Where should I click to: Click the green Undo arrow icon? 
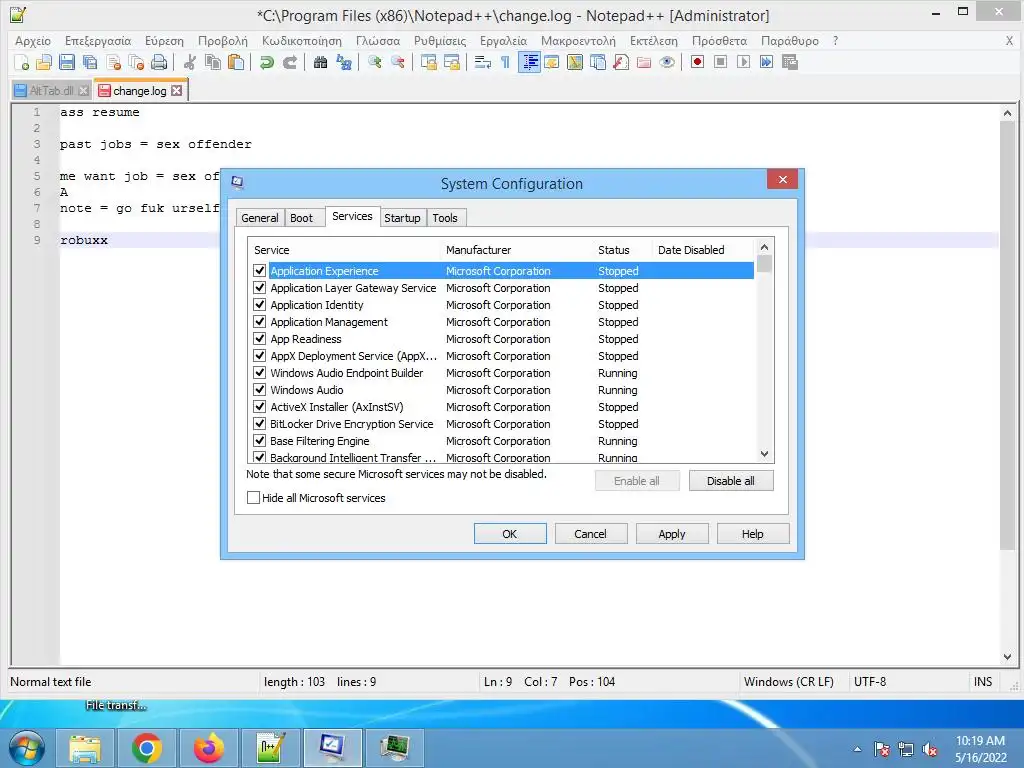pos(266,62)
